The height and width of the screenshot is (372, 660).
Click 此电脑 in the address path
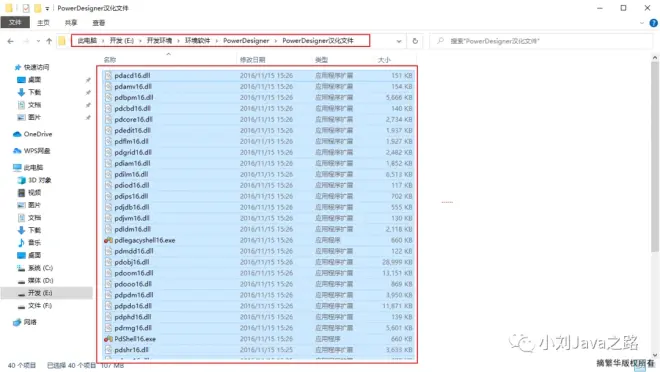[x=87, y=40]
